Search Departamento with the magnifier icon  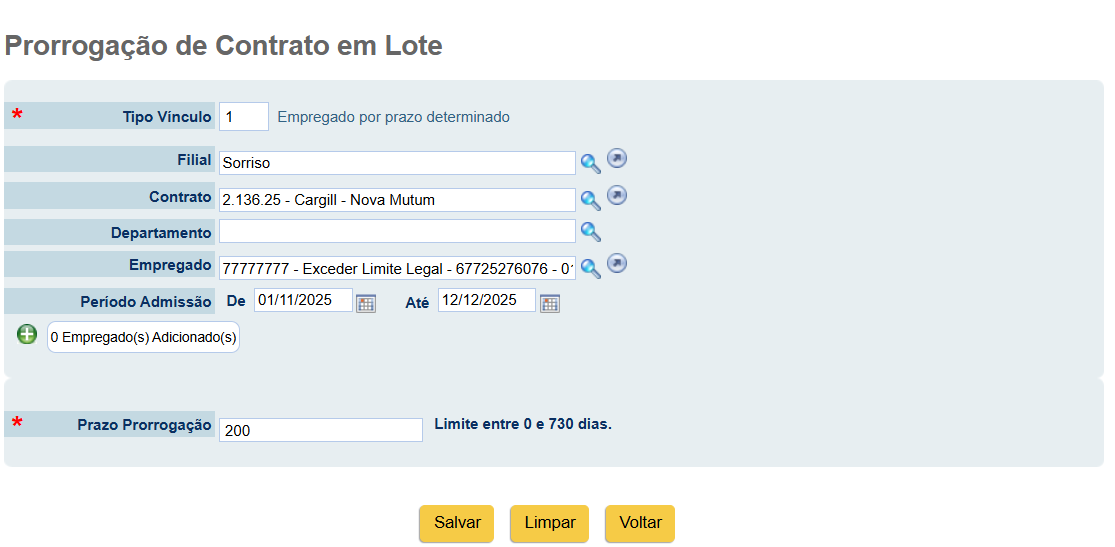point(591,232)
